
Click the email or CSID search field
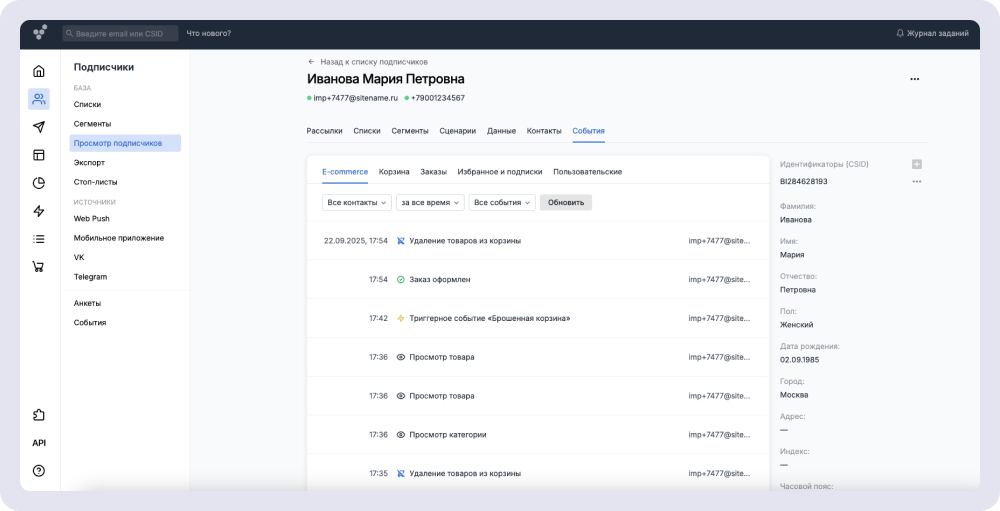[x=120, y=33]
